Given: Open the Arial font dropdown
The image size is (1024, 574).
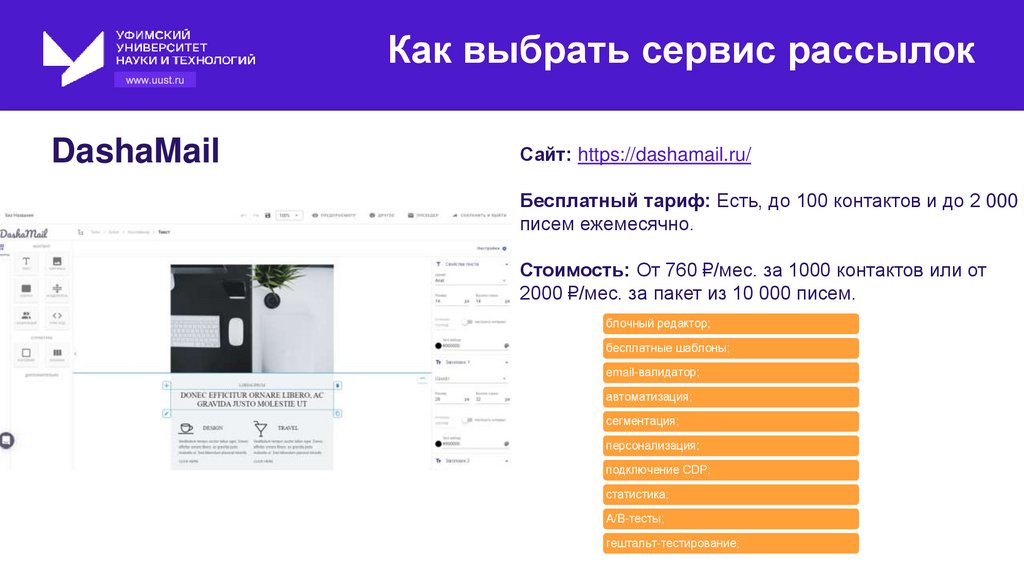Looking at the screenshot, I should tap(471, 280).
